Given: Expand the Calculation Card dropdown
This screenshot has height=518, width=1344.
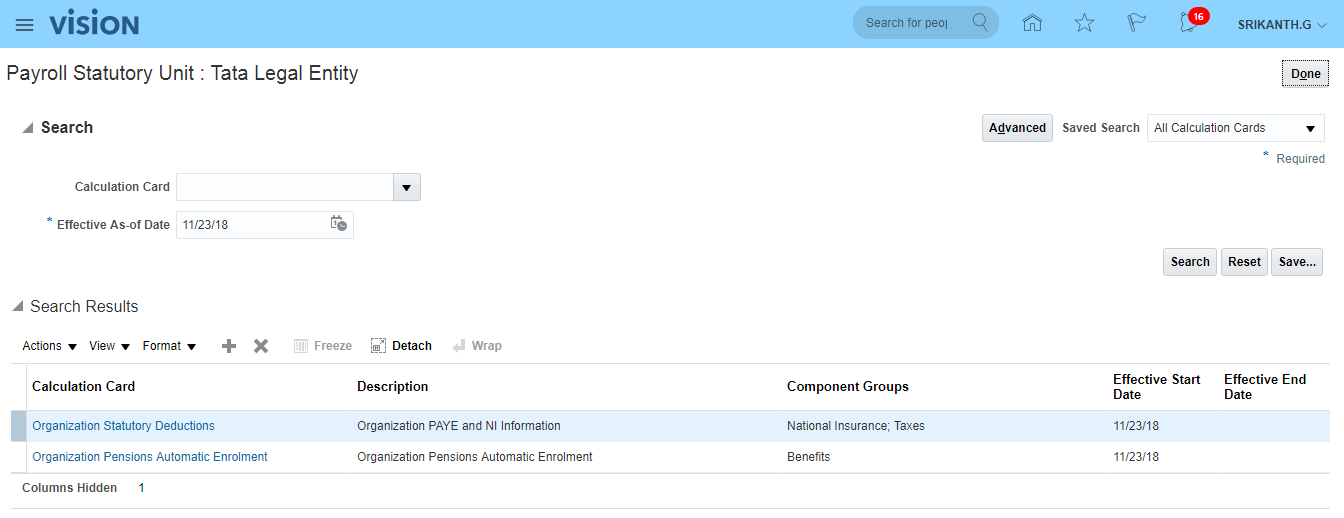Looking at the screenshot, I should 406,187.
